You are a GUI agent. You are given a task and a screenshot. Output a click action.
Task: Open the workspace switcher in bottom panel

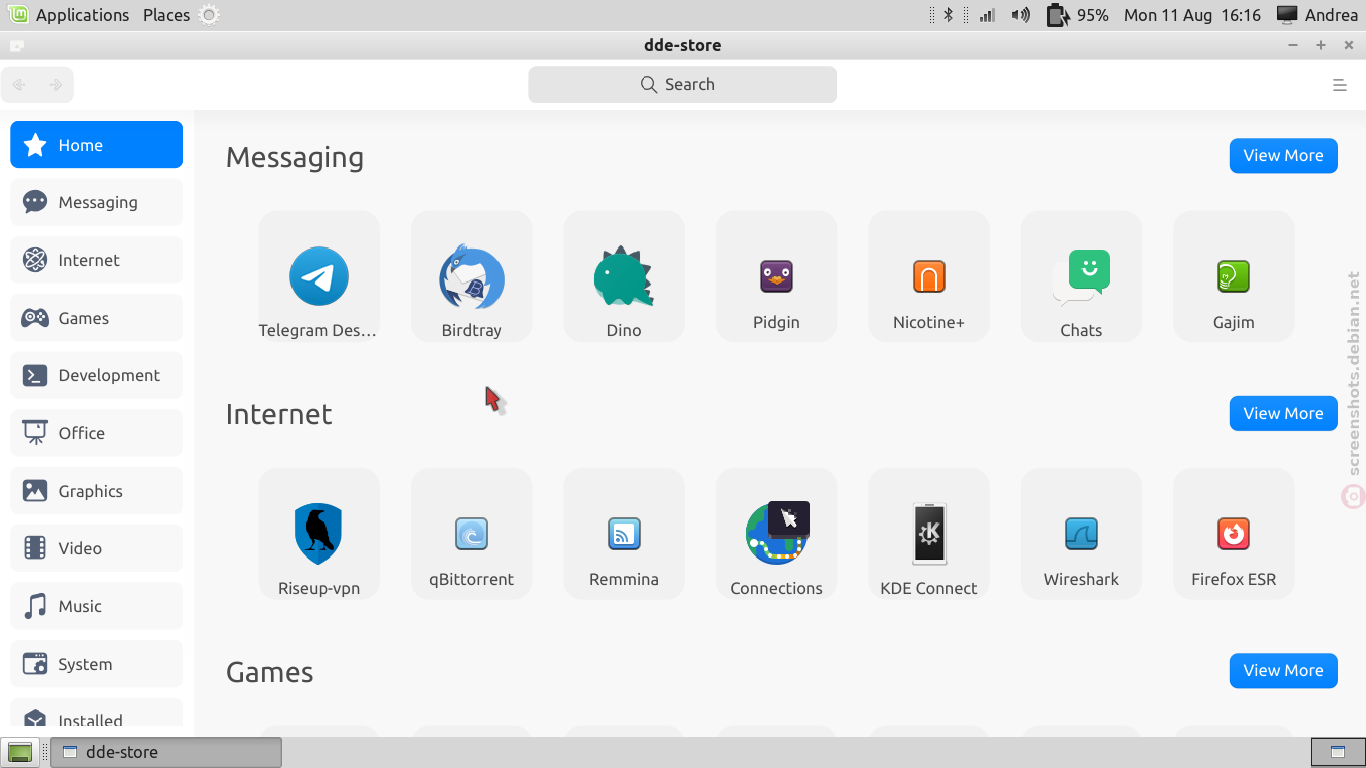[x=1337, y=752]
